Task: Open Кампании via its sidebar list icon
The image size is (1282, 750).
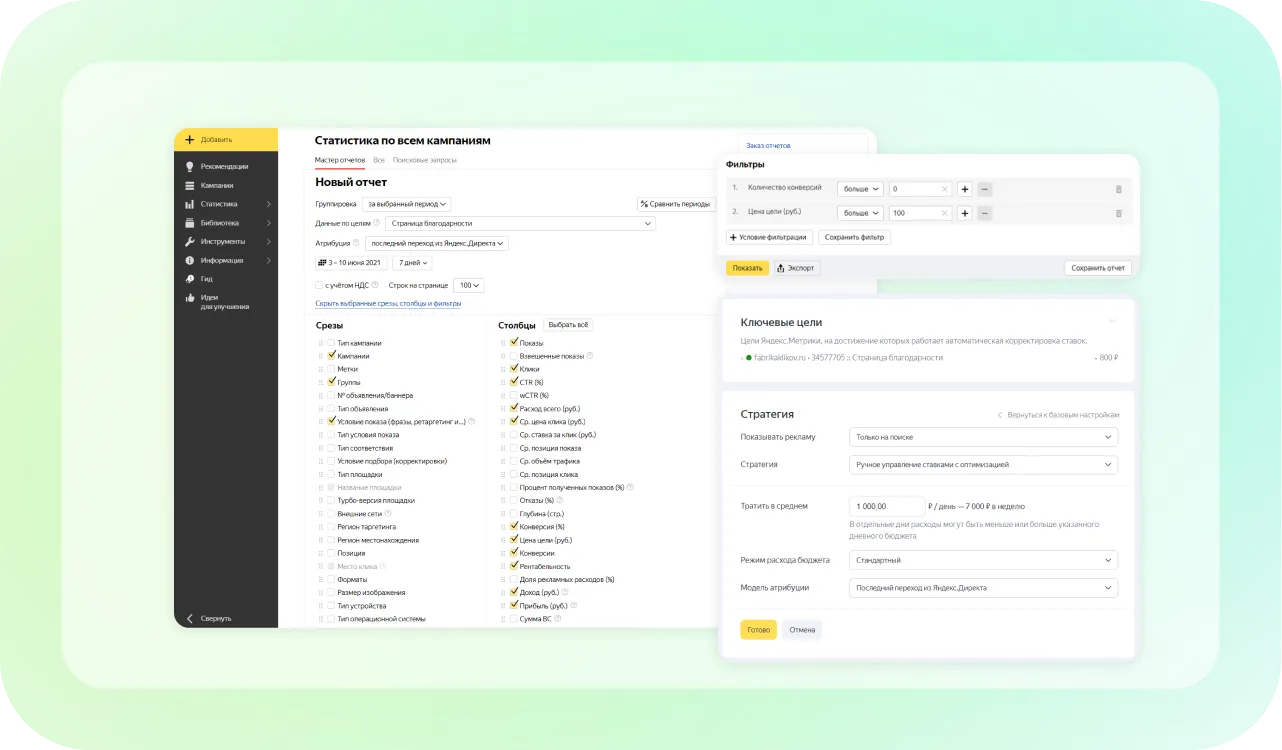Action: click(190, 185)
